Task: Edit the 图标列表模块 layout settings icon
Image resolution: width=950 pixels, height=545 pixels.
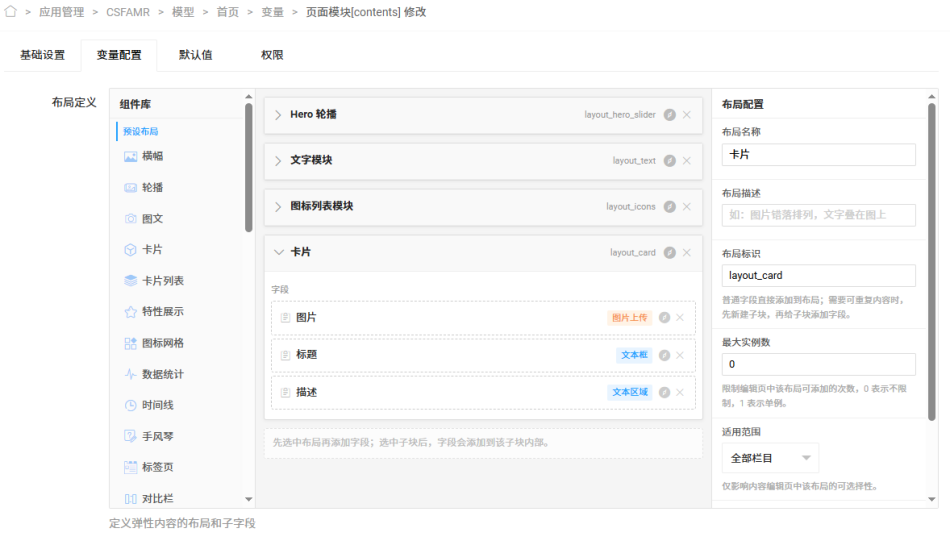Action: [x=669, y=206]
